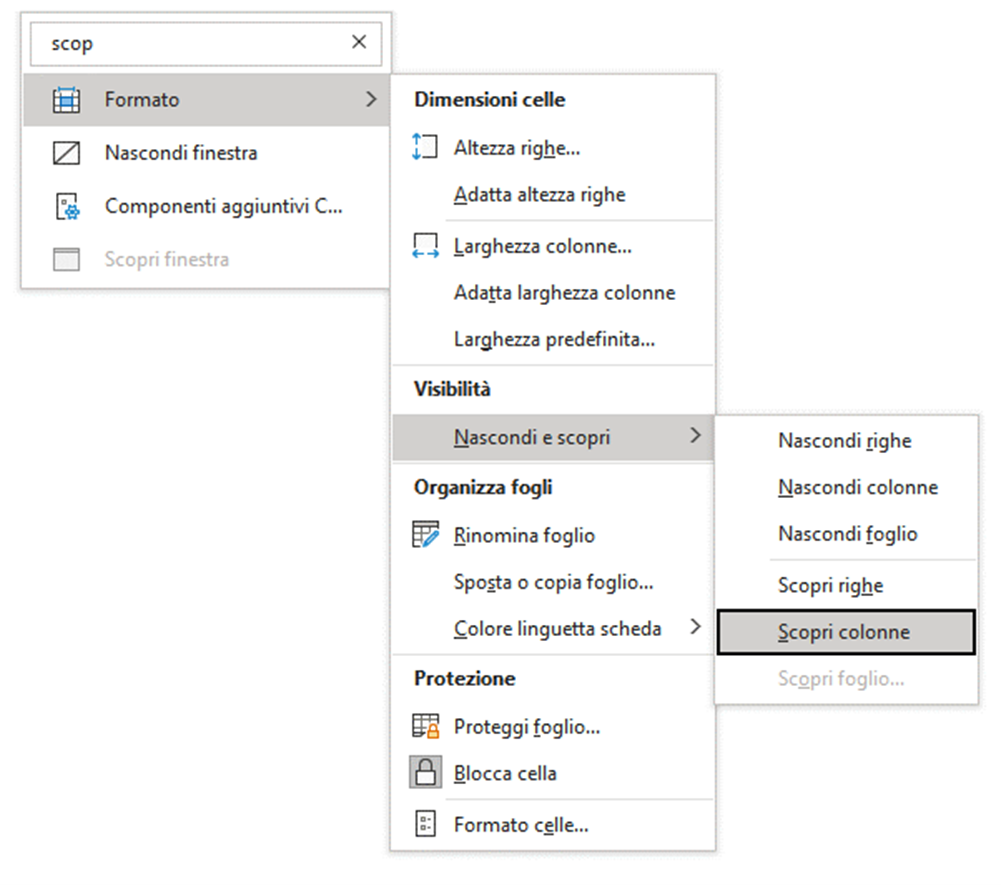The image size is (1001, 885).
Task: Clear the search box with X
Action: (x=359, y=42)
